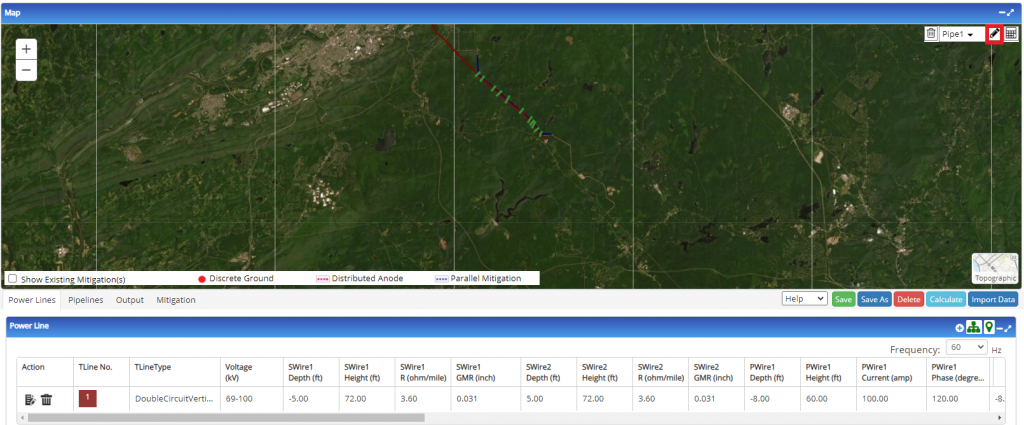The height and width of the screenshot is (425, 1024).
Task: Switch to Topographic map thumbnail
Action: point(994,268)
